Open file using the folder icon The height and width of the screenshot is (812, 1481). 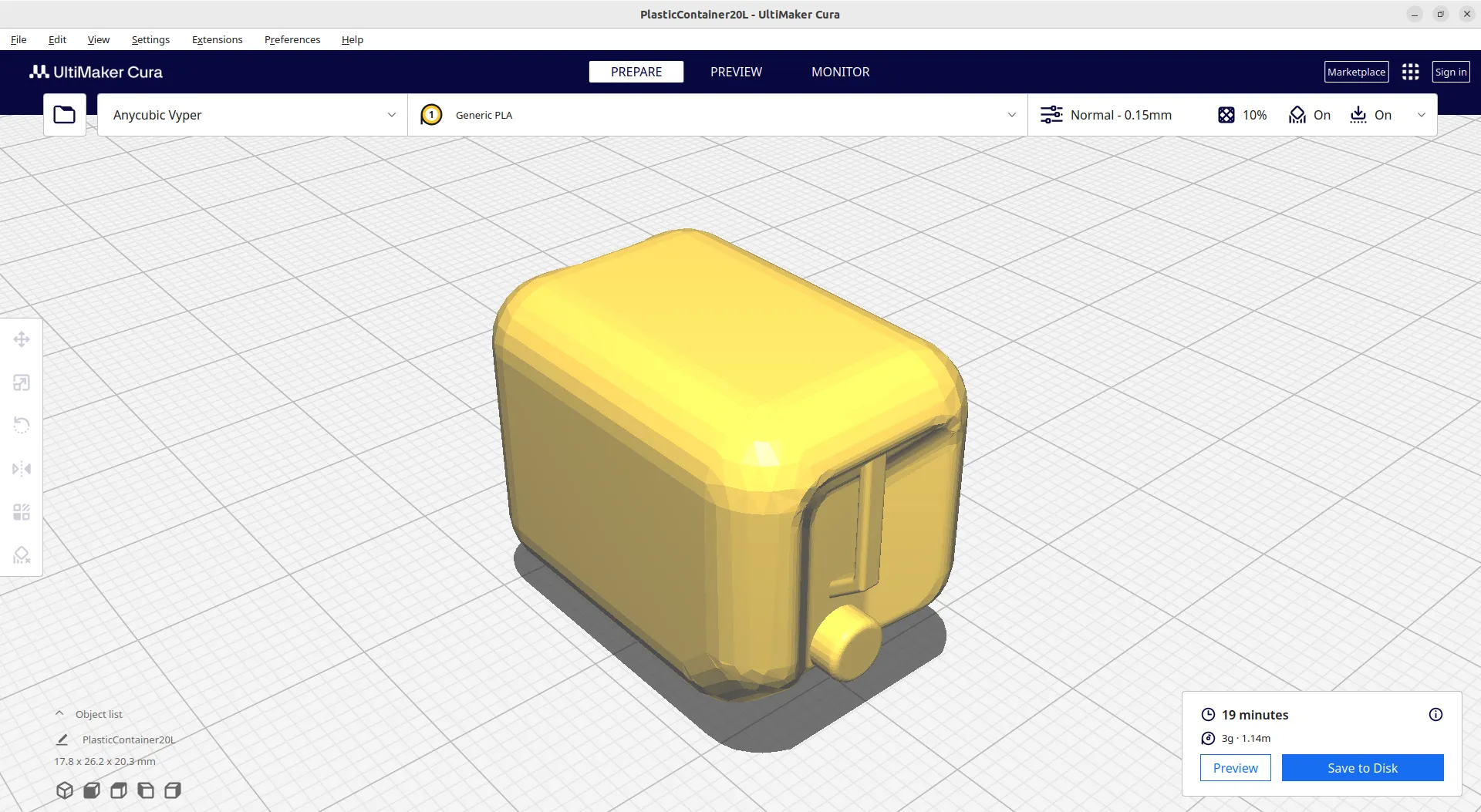pyautogui.click(x=64, y=115)
